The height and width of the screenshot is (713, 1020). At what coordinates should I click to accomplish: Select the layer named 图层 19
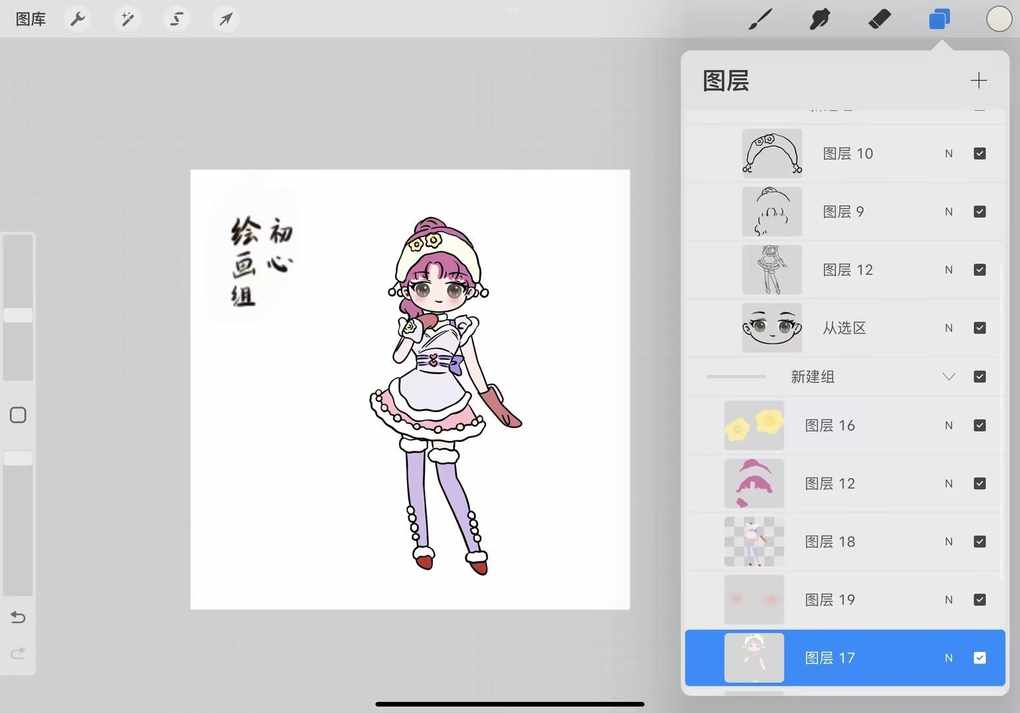(x=829, y=599)
